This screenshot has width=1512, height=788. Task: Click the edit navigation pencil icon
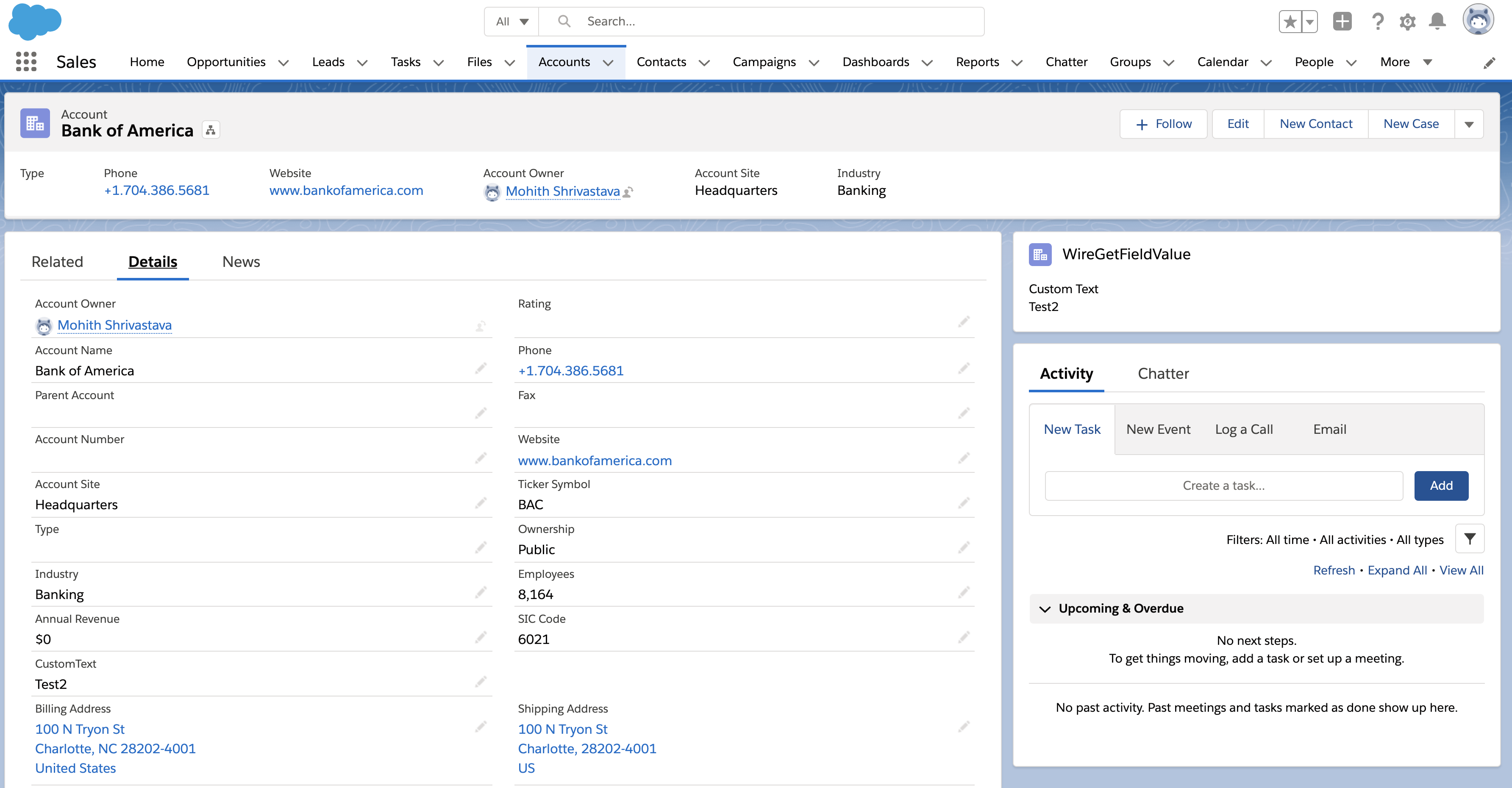(x=1489, y=63)
